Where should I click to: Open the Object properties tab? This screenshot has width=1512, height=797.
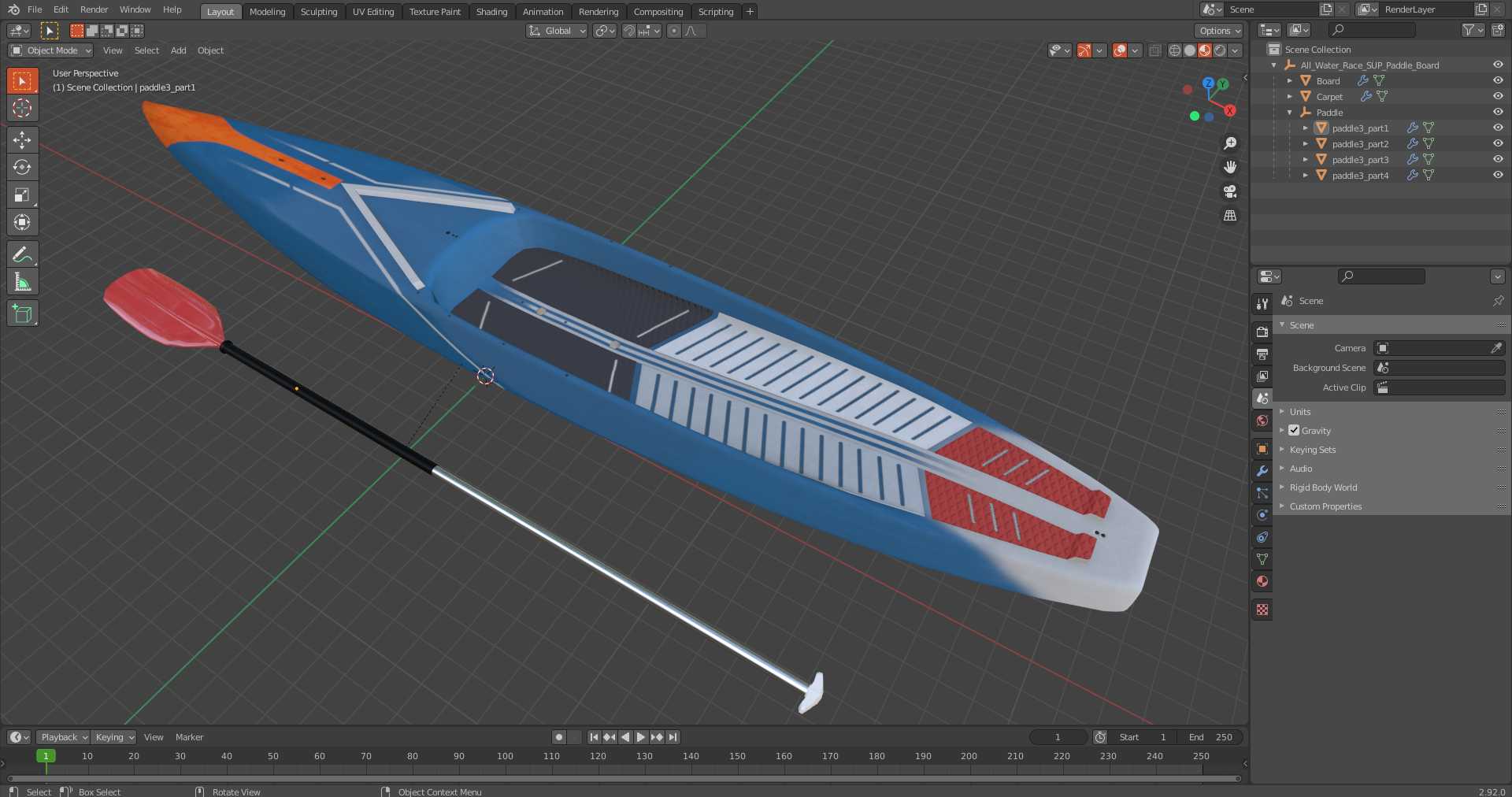click(x=1262, y=448)
